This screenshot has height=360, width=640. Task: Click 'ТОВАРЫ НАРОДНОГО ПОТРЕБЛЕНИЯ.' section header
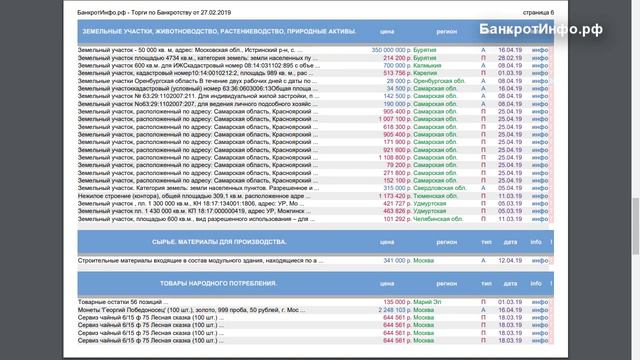pos(218,283)
